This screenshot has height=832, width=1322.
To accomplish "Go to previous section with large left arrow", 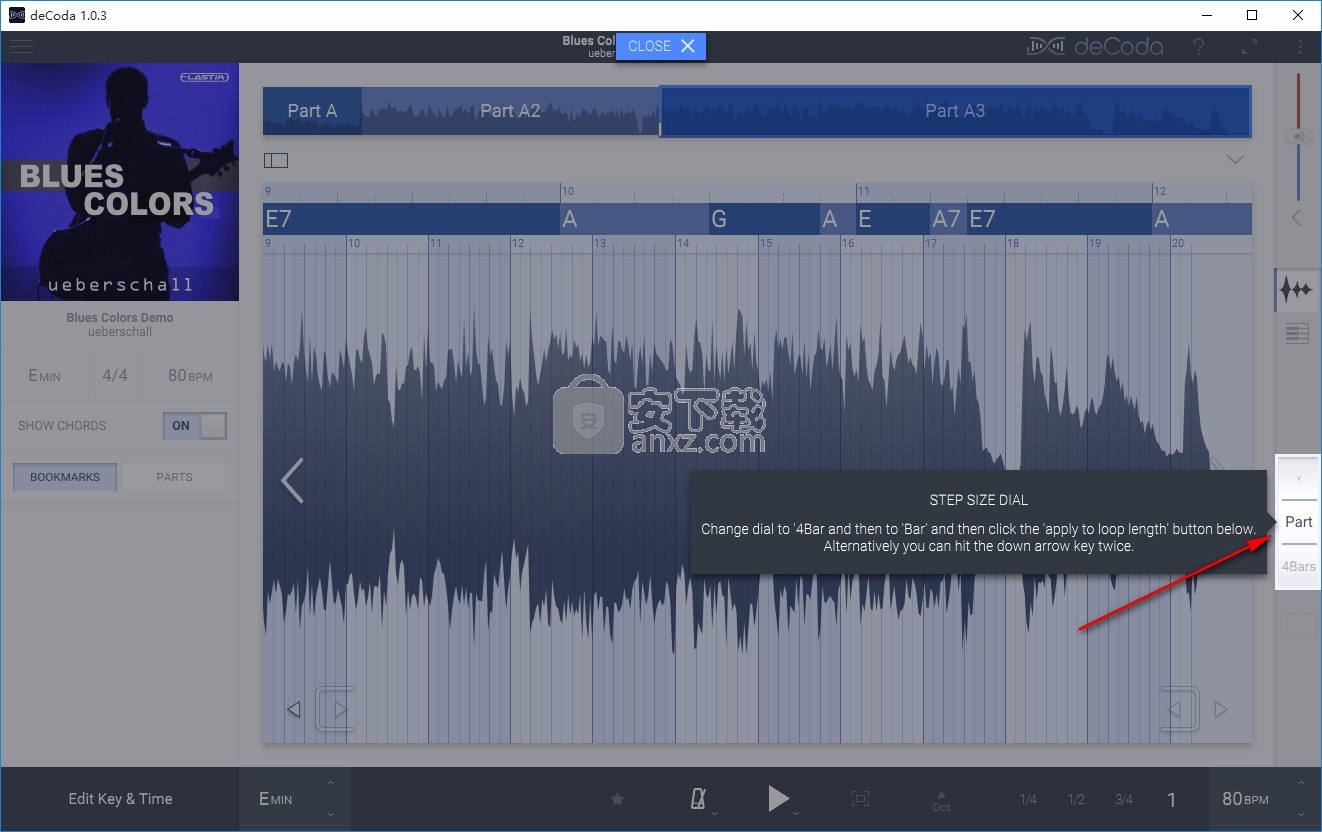I will pos(292,481).
